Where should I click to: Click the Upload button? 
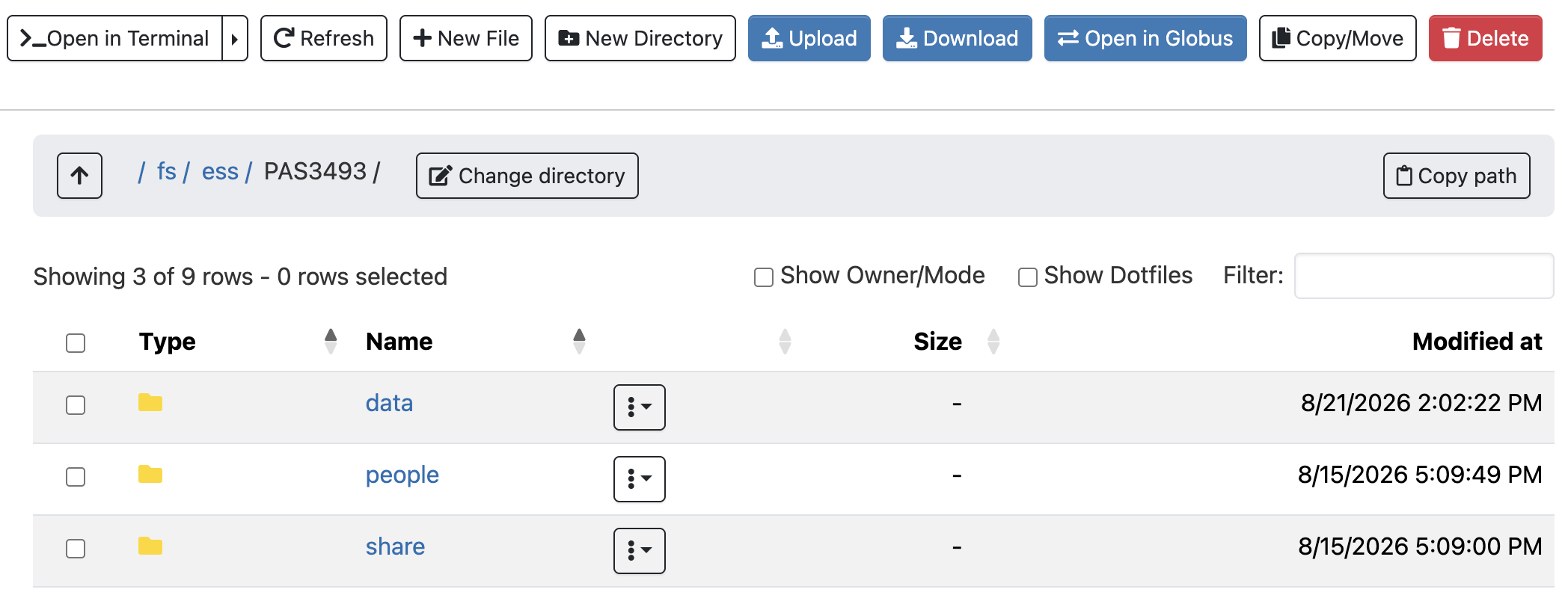pos(809,38)
